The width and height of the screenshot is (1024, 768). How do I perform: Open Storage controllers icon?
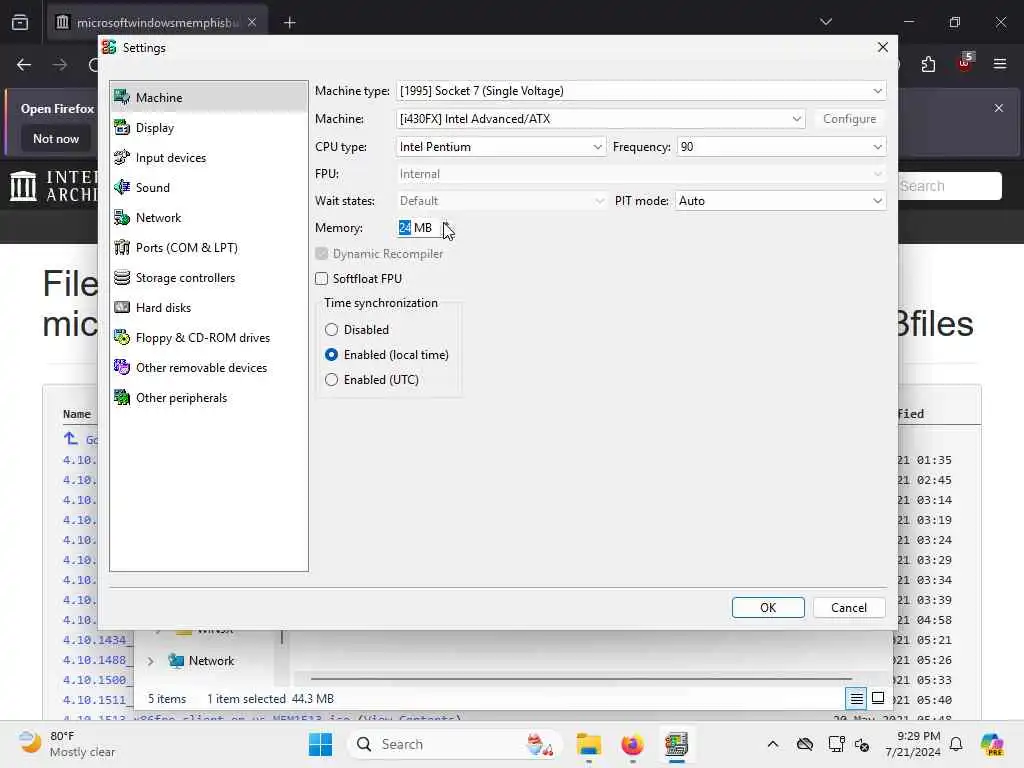tap(121, 278)
